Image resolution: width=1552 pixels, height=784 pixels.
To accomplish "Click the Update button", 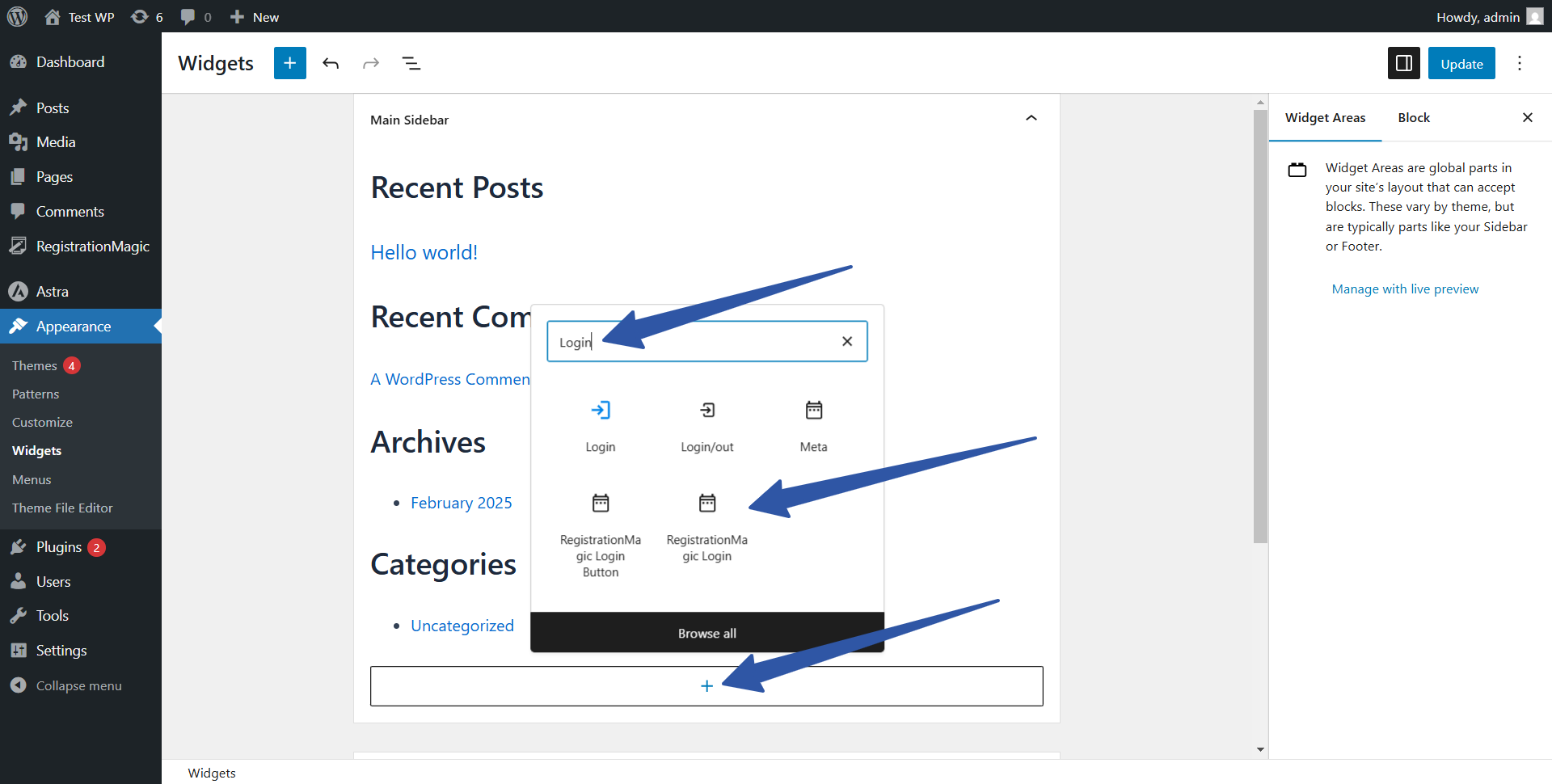I will click(1461, 64).
